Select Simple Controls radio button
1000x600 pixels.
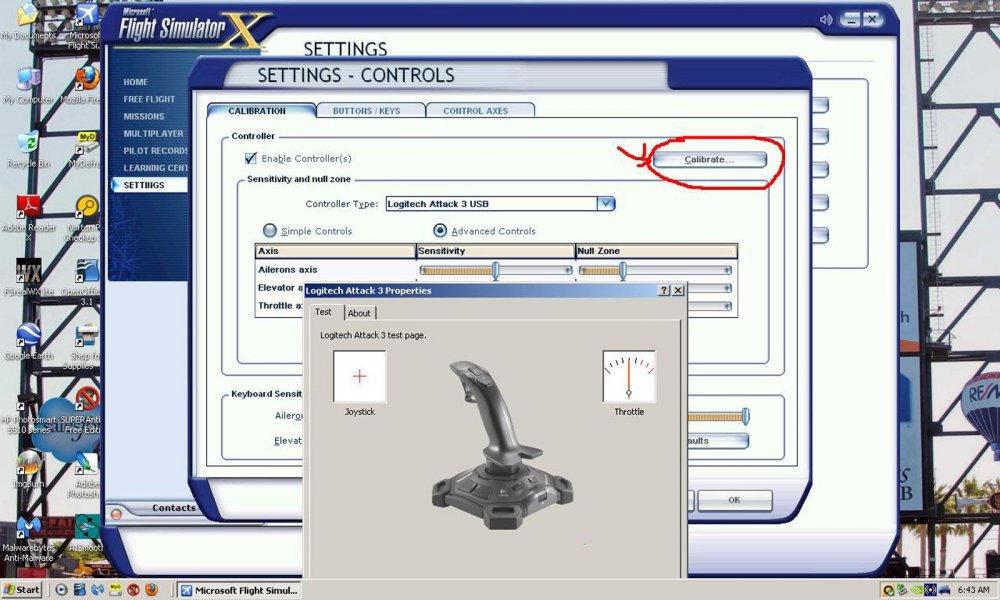point(270,230)
